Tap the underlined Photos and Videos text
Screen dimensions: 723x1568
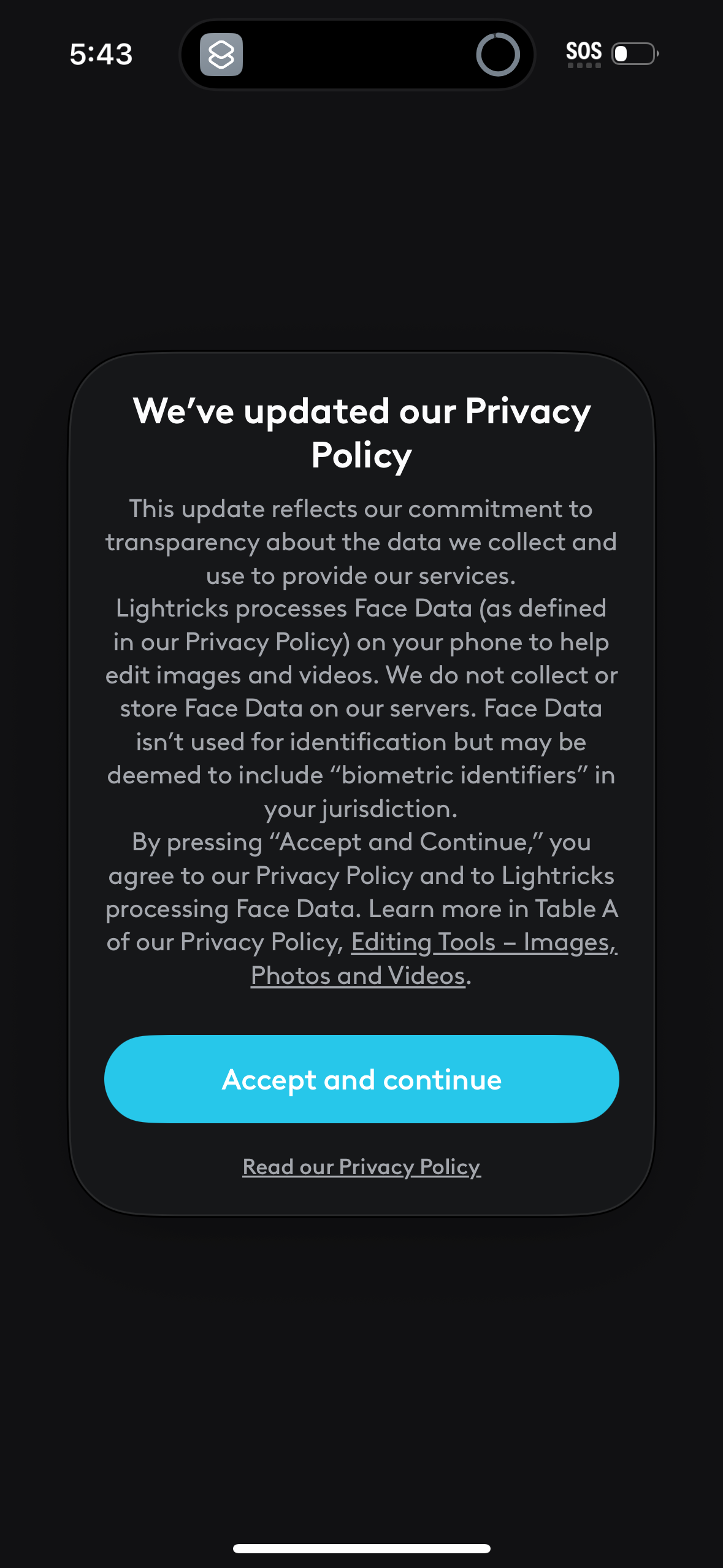click(358, 975)
